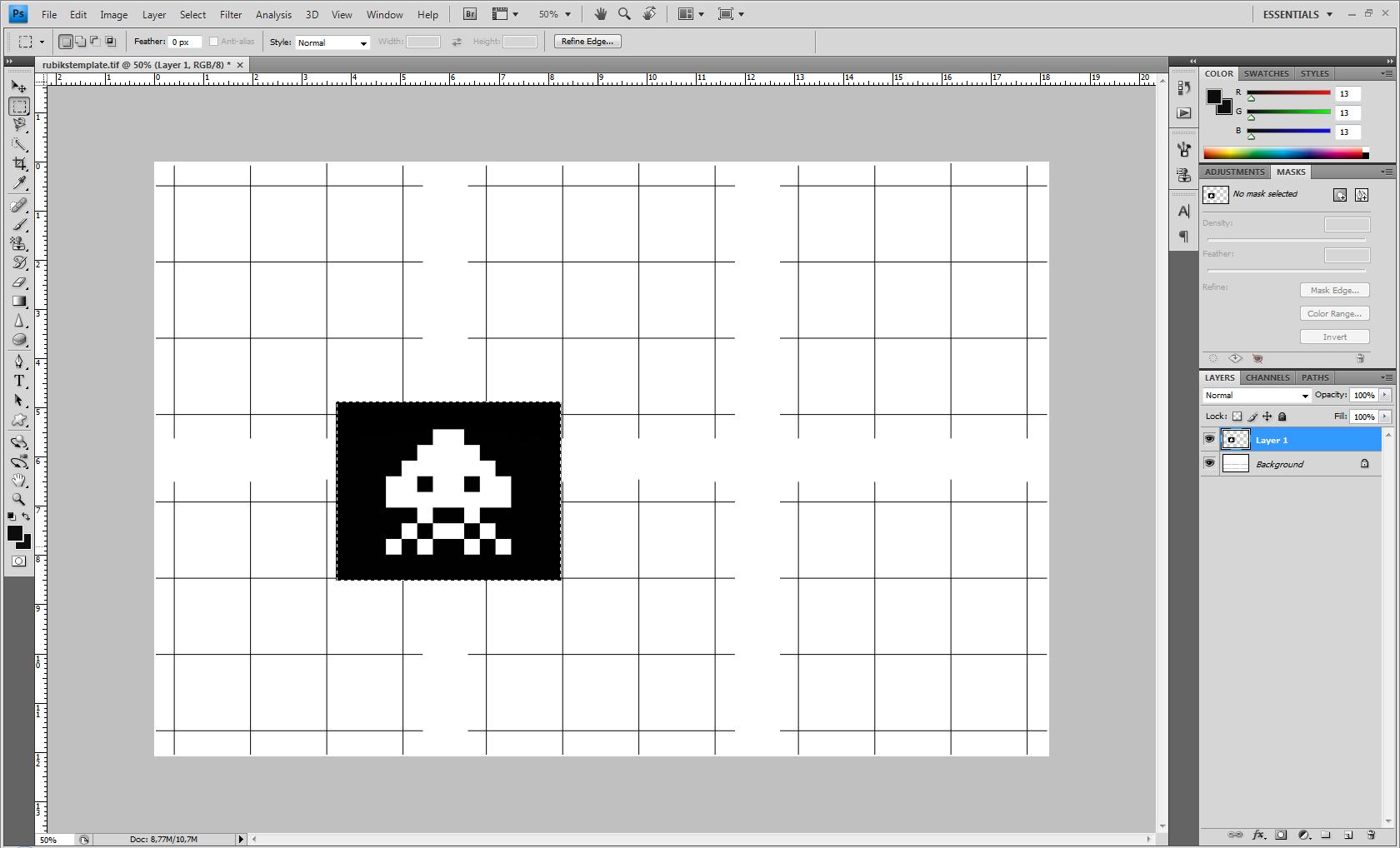Pick a color from the spectrum ramp
This screenshot has width=1400, height=848.
(x=1285, y=153)
